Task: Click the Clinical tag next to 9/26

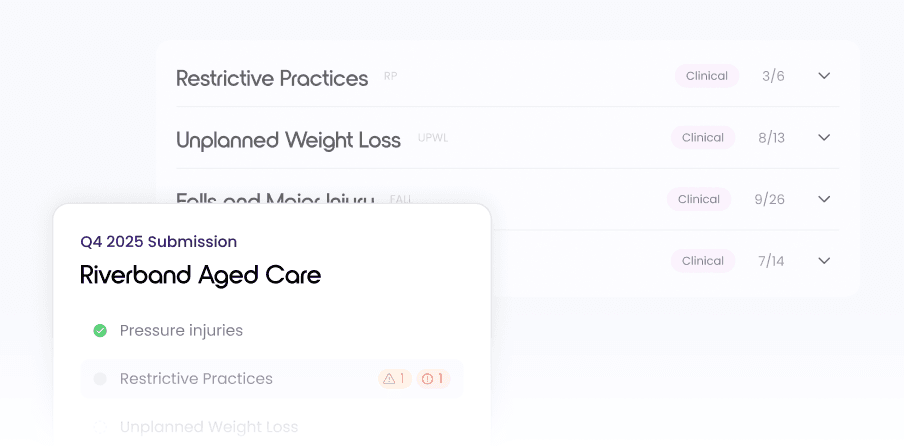Action: point(699,199)
